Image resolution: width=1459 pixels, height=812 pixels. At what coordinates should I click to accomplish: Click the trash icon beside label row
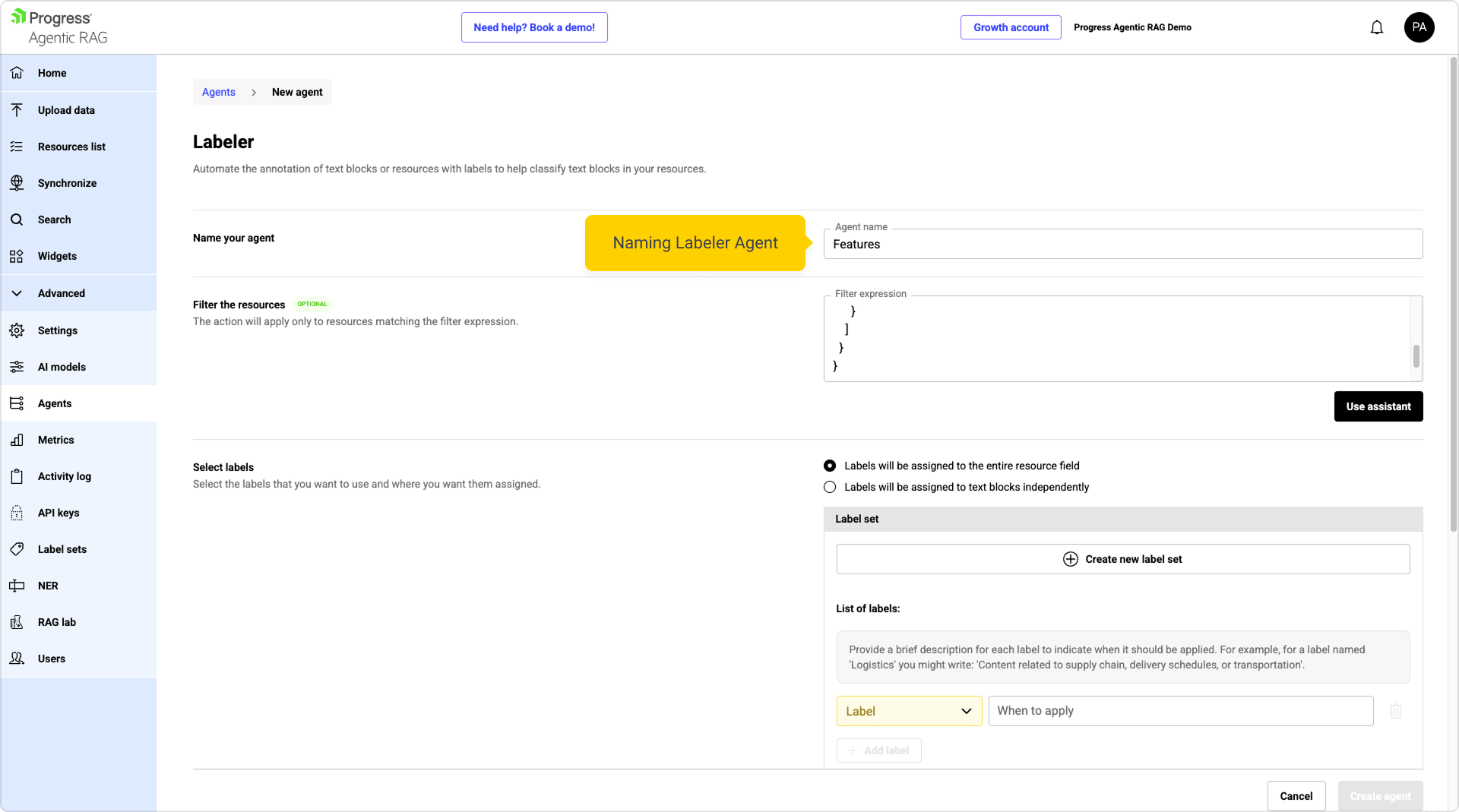1395,711
